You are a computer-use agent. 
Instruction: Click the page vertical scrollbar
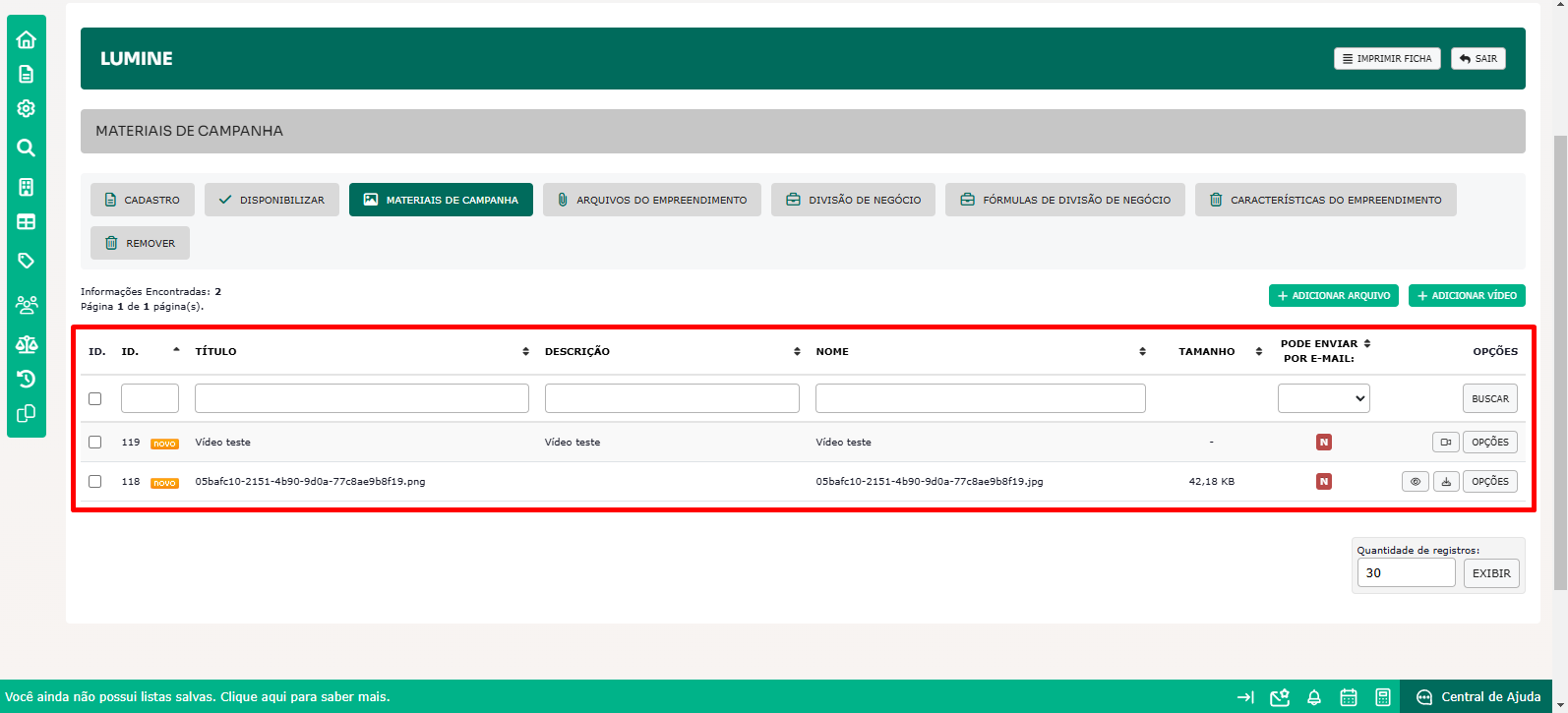(1560, 362)
